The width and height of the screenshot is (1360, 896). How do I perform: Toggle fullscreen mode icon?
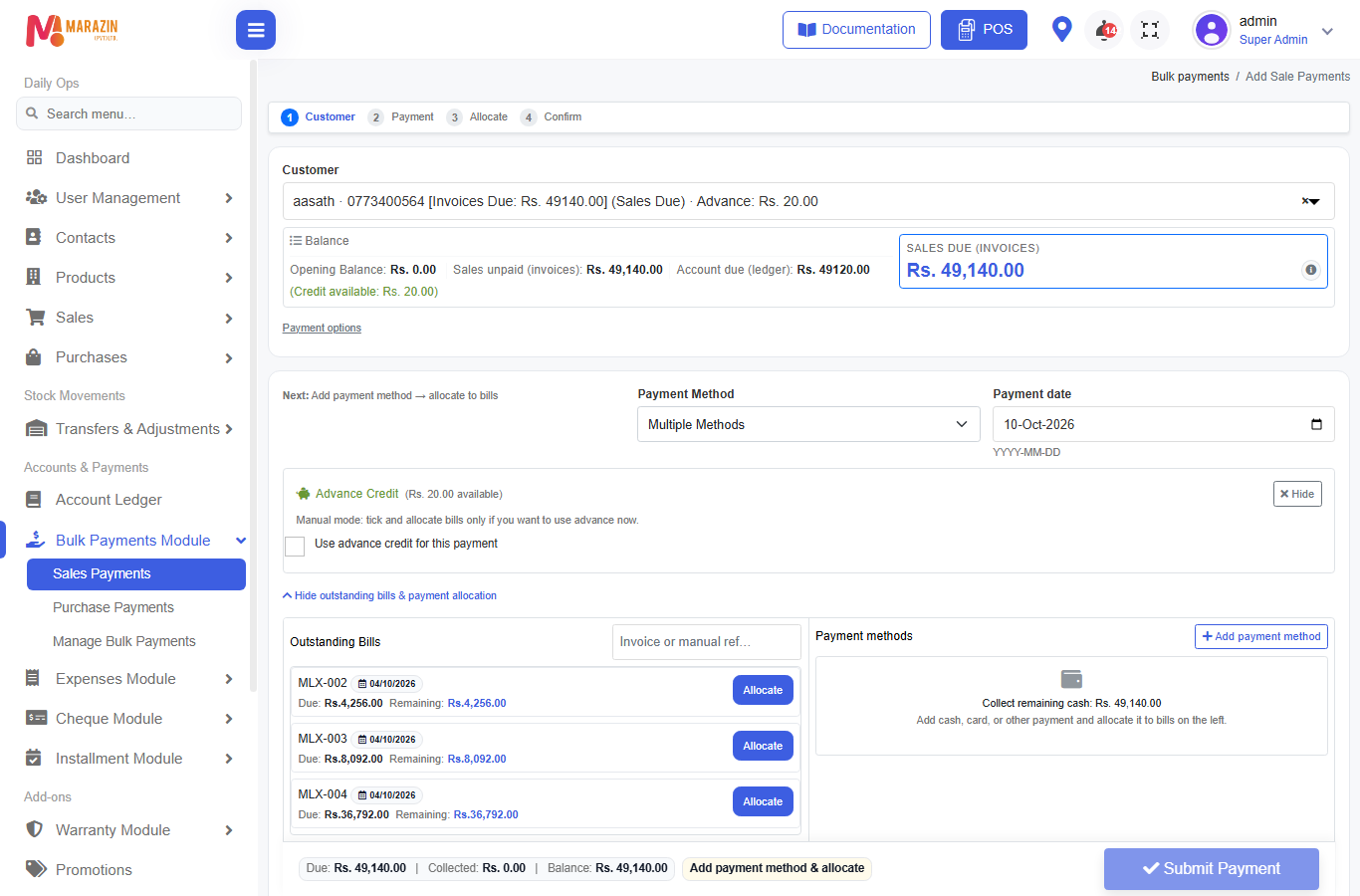click(x=1150, y=30)
